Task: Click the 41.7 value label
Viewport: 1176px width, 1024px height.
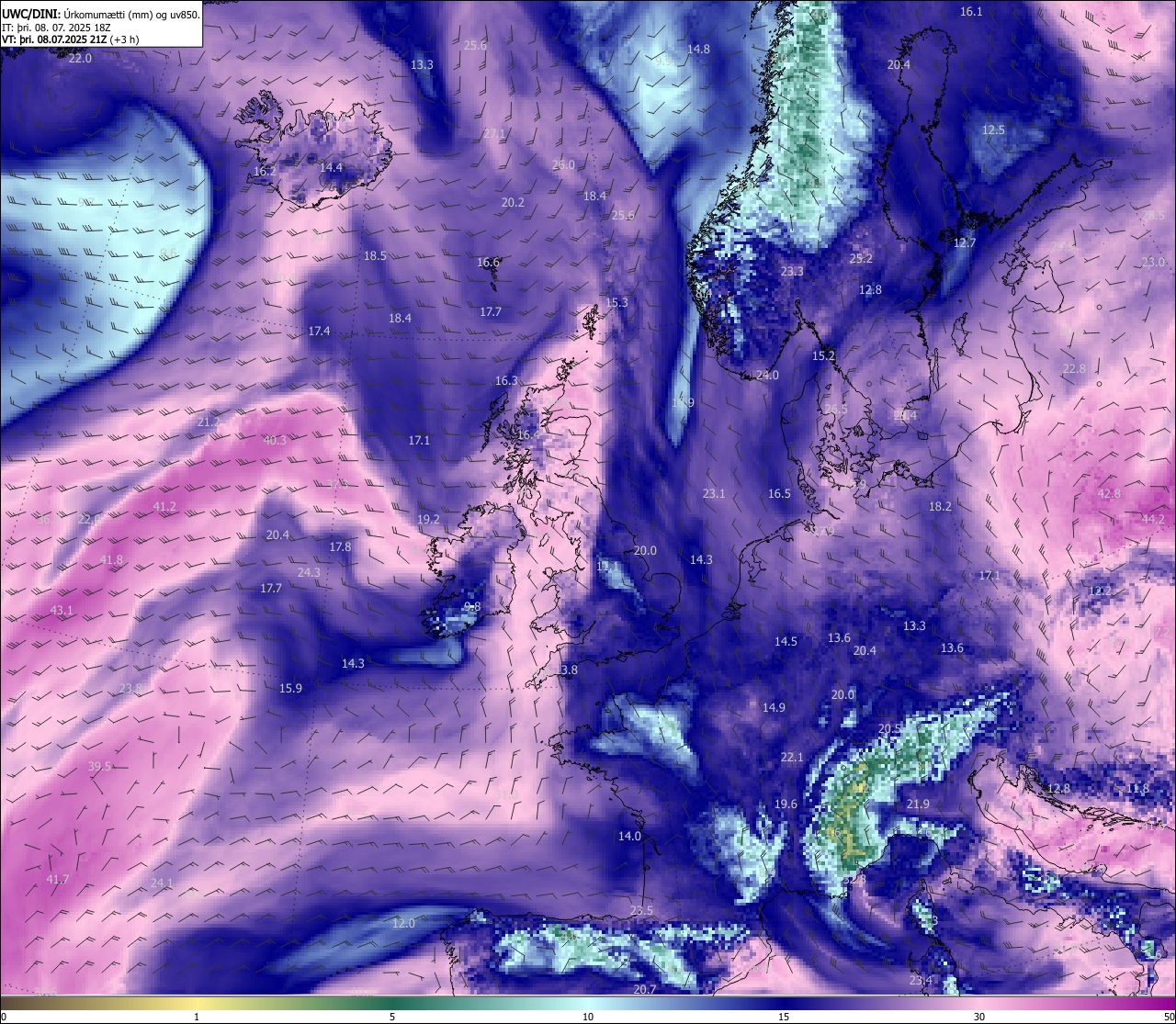Action: 57,880
